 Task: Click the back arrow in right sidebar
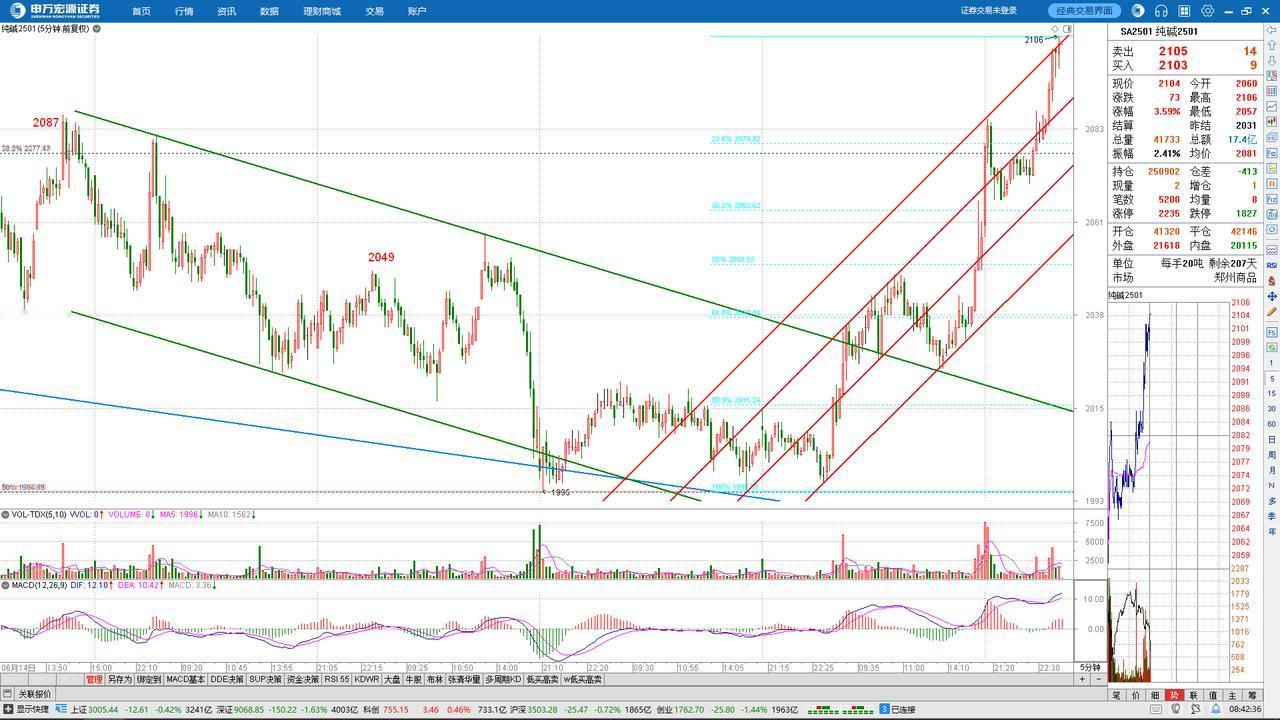tap(1271, 31)
